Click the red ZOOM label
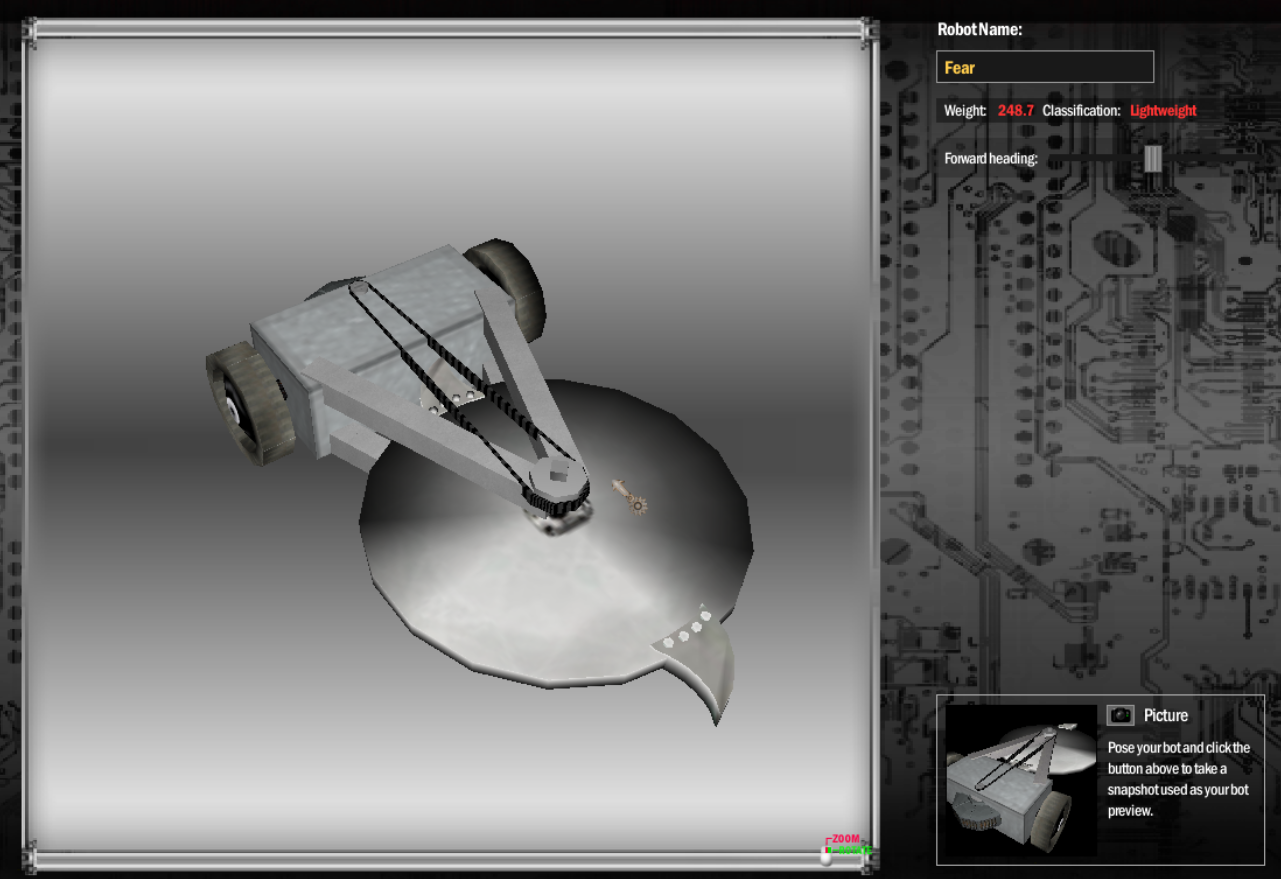This screenshot has width=1281, height=879. click(x=846, y=839)
